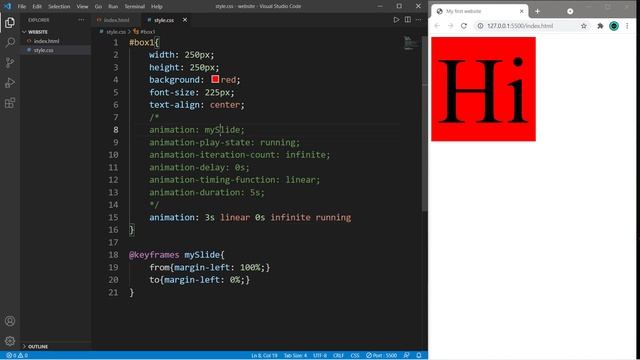Click CSS language mode in status bar

[355, 355]
